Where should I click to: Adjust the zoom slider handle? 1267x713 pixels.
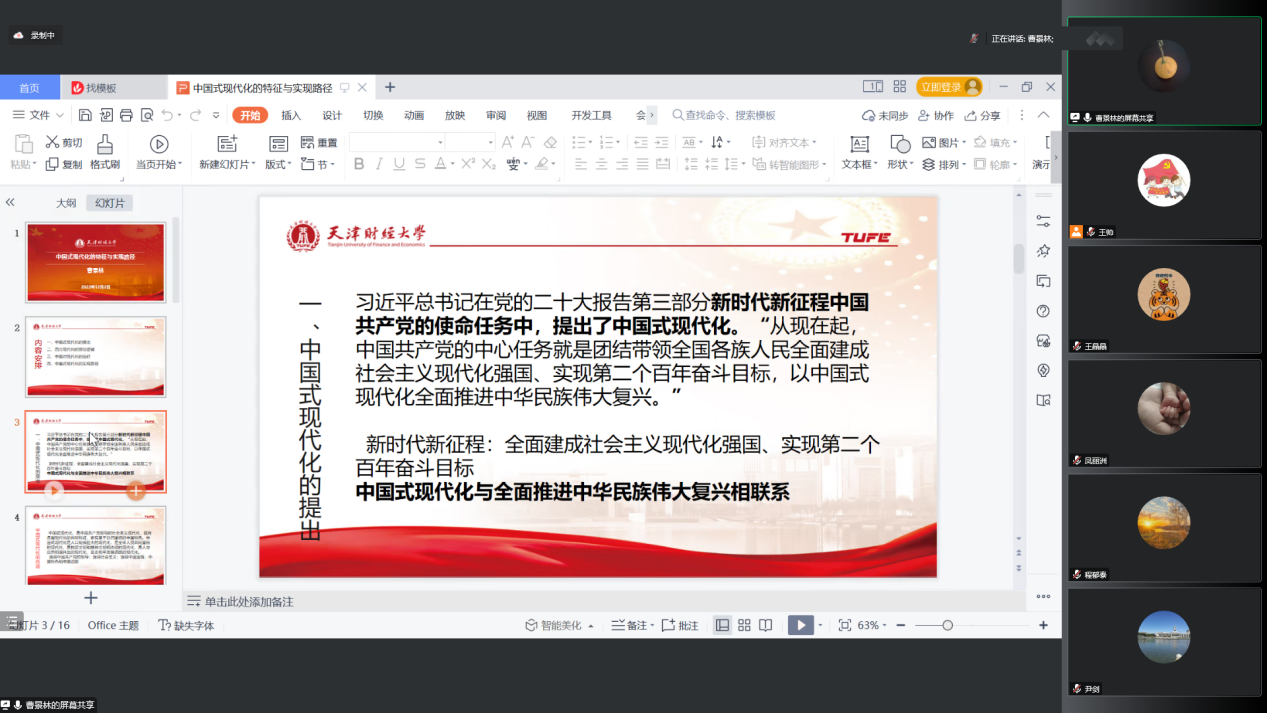(x=947, y=625)
